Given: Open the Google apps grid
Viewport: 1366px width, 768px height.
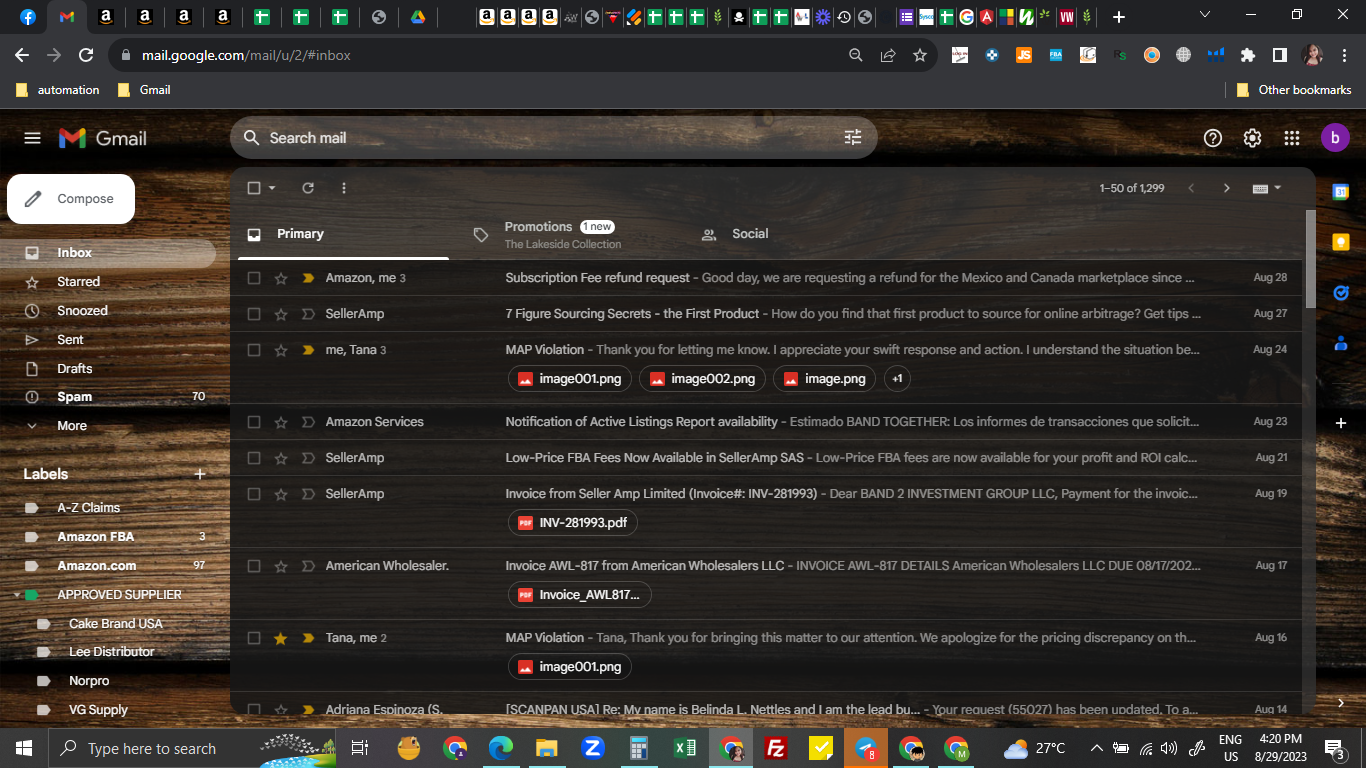Looking at the screenshot, I should [1292, 138].
